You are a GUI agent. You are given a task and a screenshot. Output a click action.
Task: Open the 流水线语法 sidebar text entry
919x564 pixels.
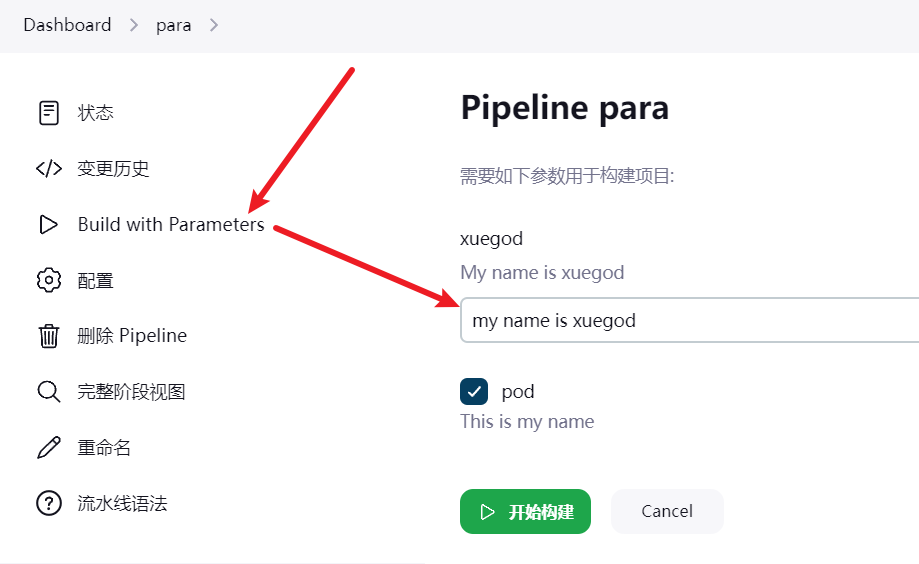tap(122, 503)
